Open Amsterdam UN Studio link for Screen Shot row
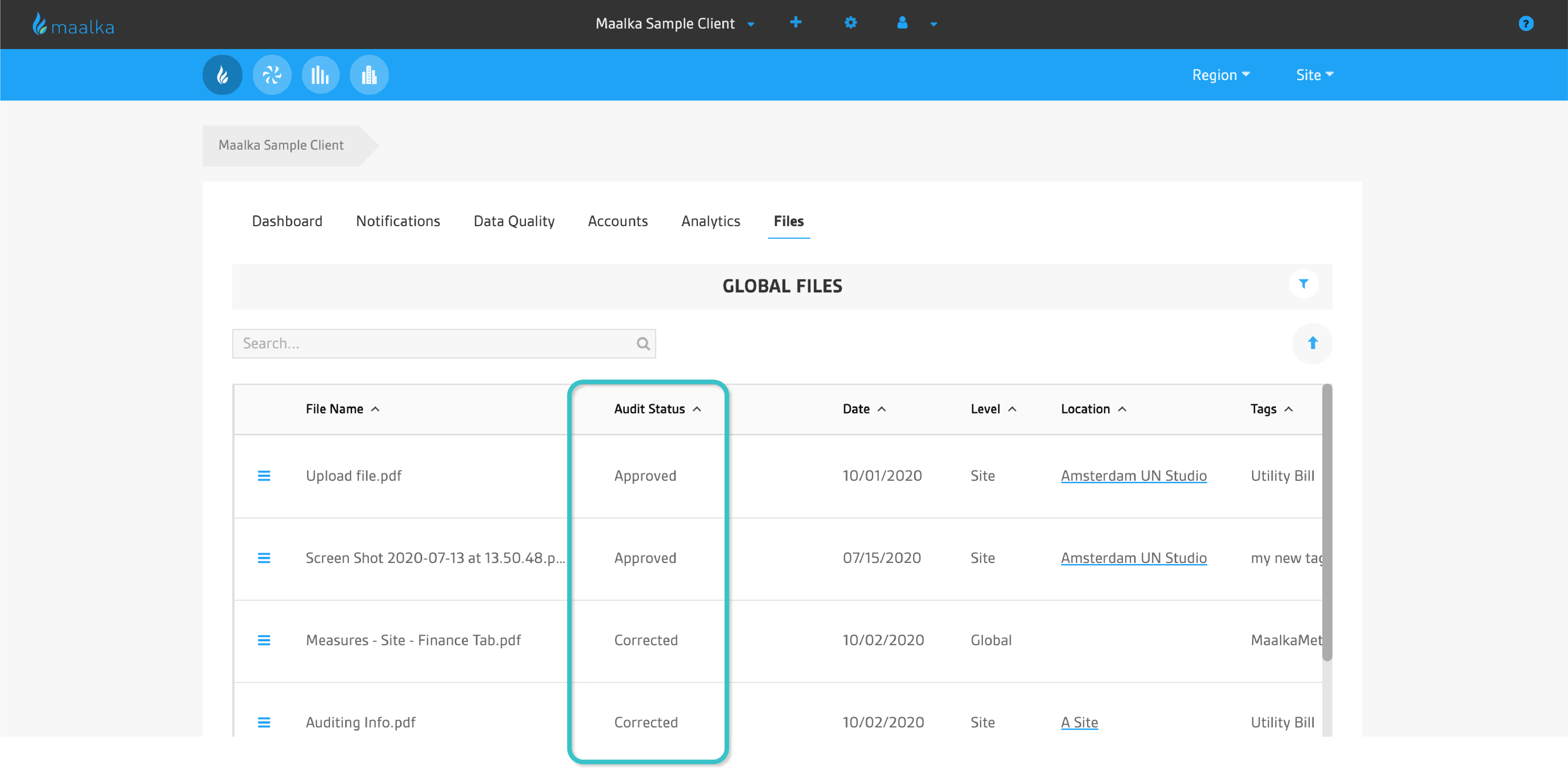 tap(1133, 558)
